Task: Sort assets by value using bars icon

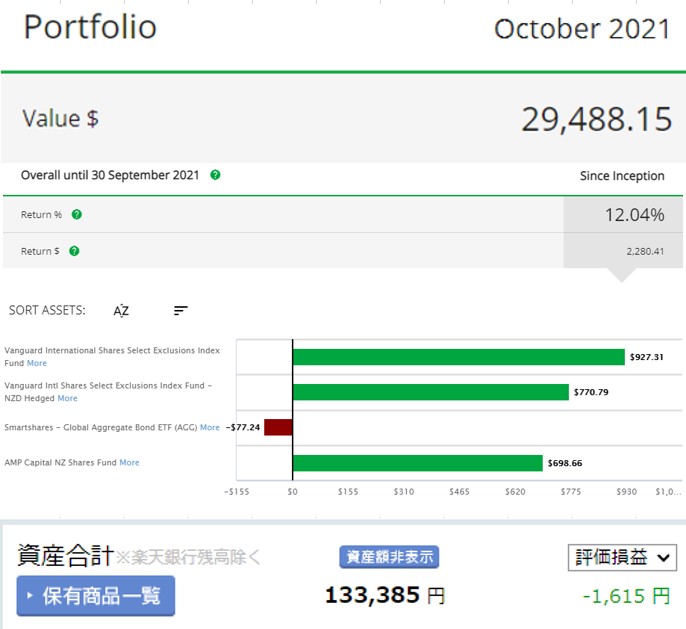Action: coord(180,311)
